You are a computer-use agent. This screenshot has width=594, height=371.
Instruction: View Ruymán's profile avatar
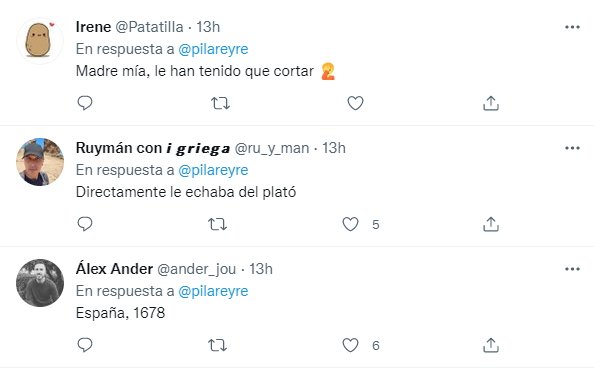tap(40, 162)
